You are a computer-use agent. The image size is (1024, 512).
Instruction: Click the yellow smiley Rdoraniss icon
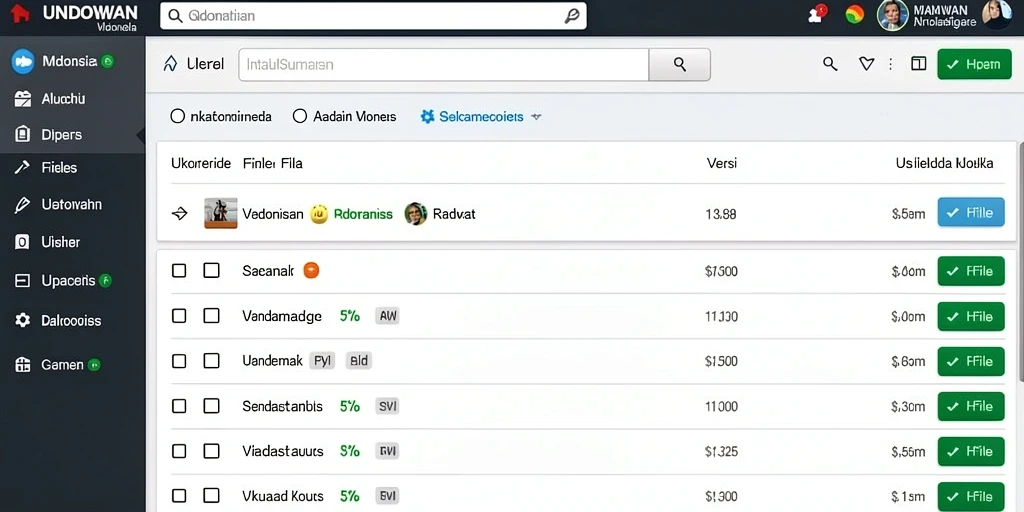click(319, 214)
